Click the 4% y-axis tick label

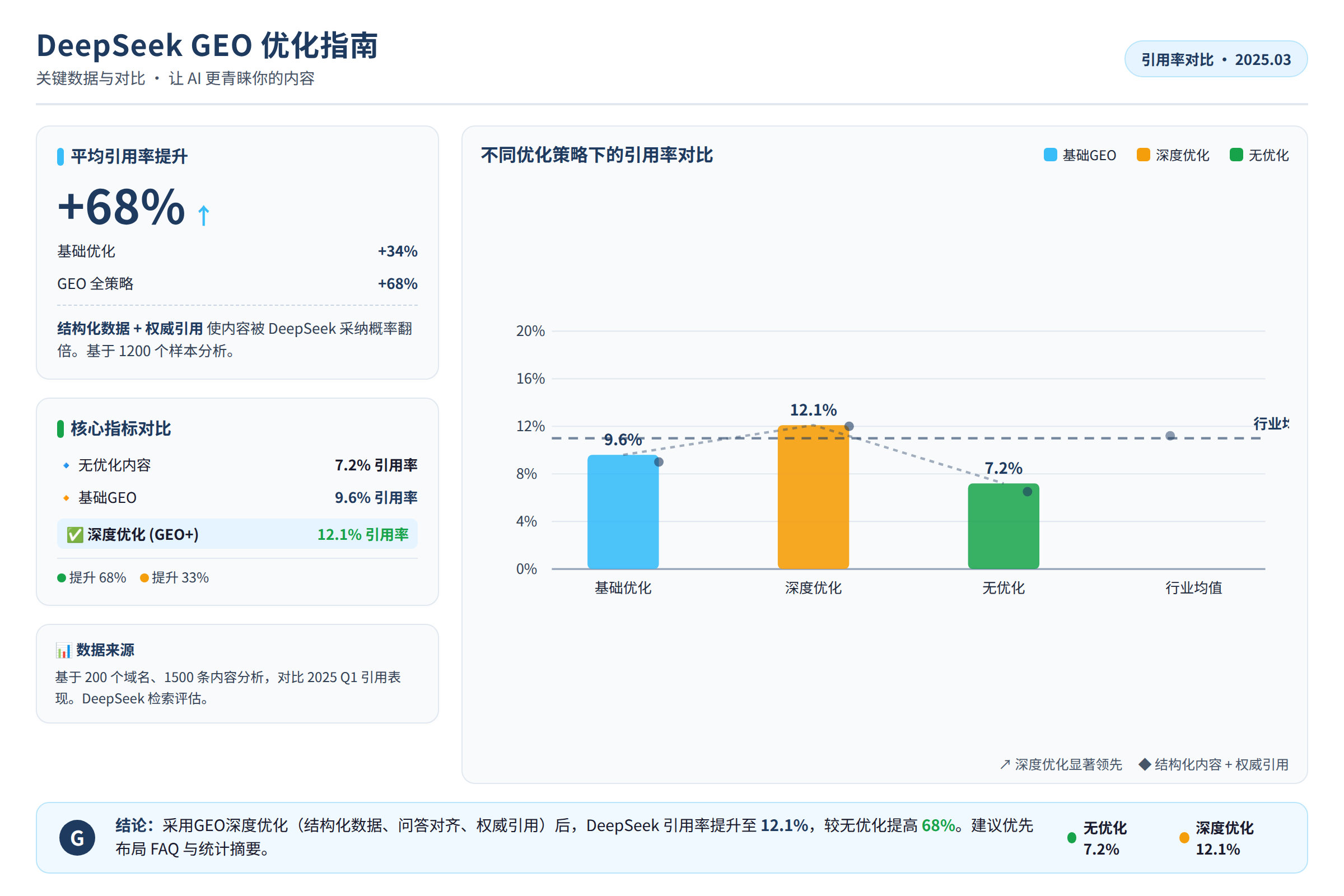(x=526, y=521)
